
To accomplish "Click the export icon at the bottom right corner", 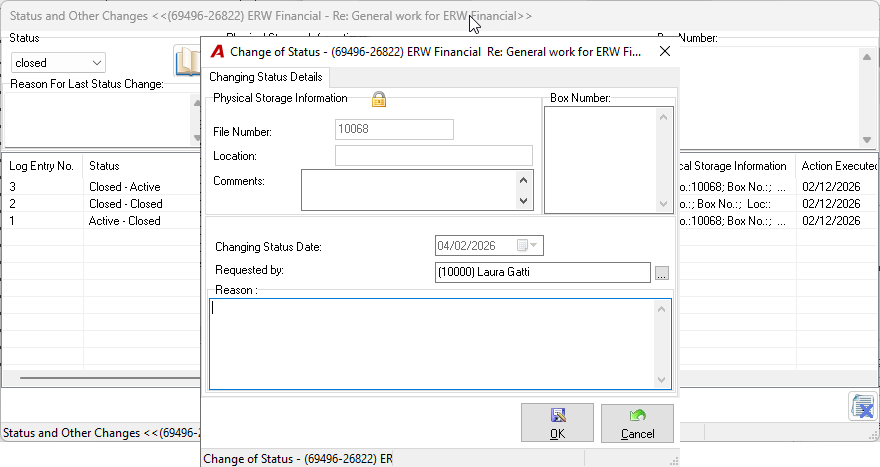I will tap(863, 406).
